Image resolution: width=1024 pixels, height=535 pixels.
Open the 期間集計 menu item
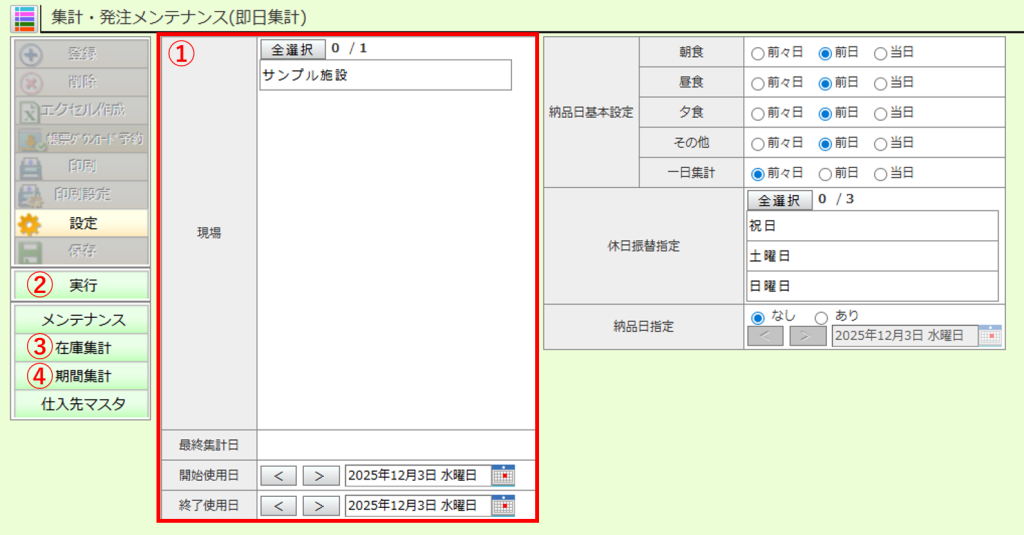[82, 377]
